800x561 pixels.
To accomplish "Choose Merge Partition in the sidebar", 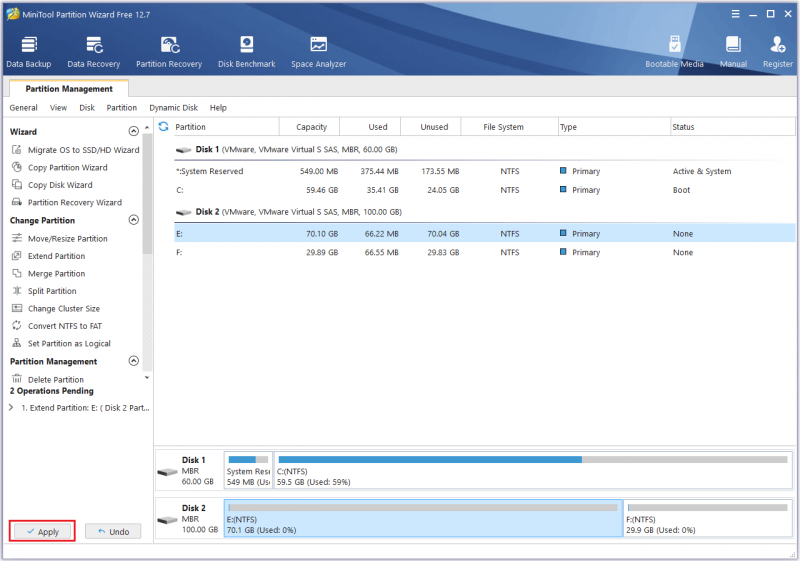I will coord(56,273).
